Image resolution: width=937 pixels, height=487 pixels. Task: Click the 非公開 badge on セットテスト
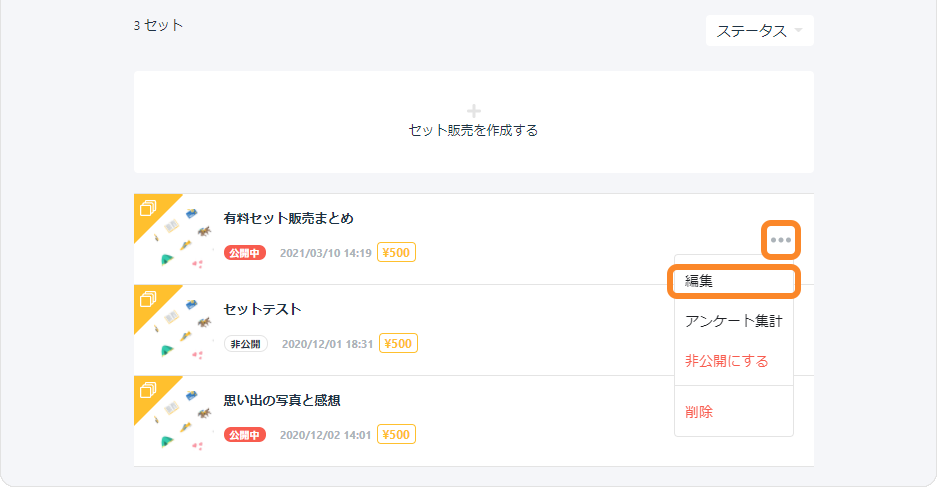(246, 344)
